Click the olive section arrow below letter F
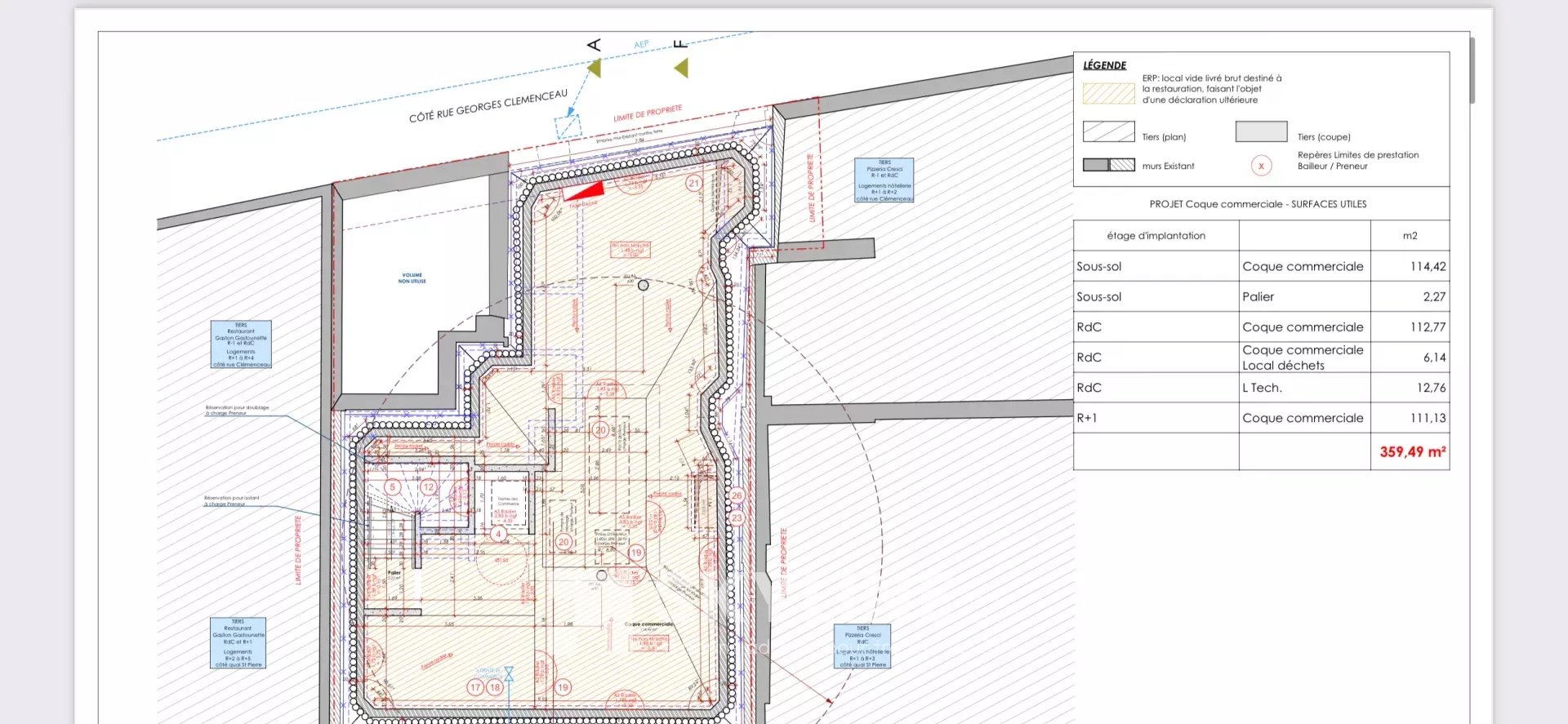 coord(681,69)
